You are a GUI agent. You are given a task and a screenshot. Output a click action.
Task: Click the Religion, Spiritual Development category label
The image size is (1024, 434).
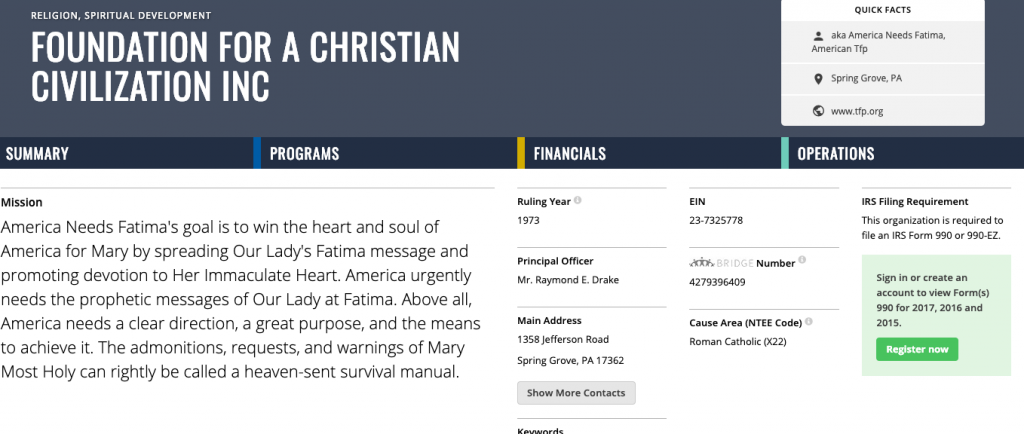click(x=121, y=16)
